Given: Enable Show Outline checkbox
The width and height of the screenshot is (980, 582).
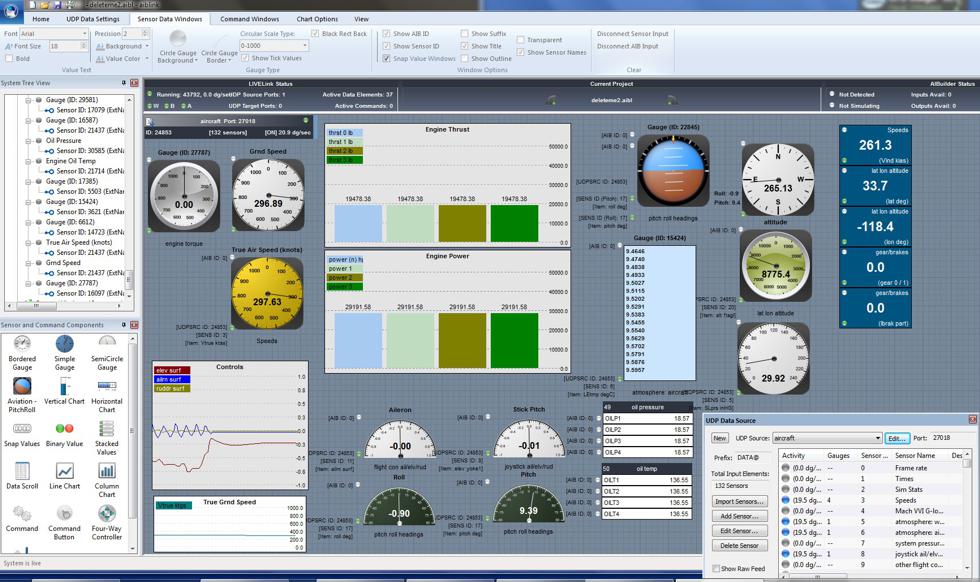Looking at the screenshot, I should click(464, 58).
